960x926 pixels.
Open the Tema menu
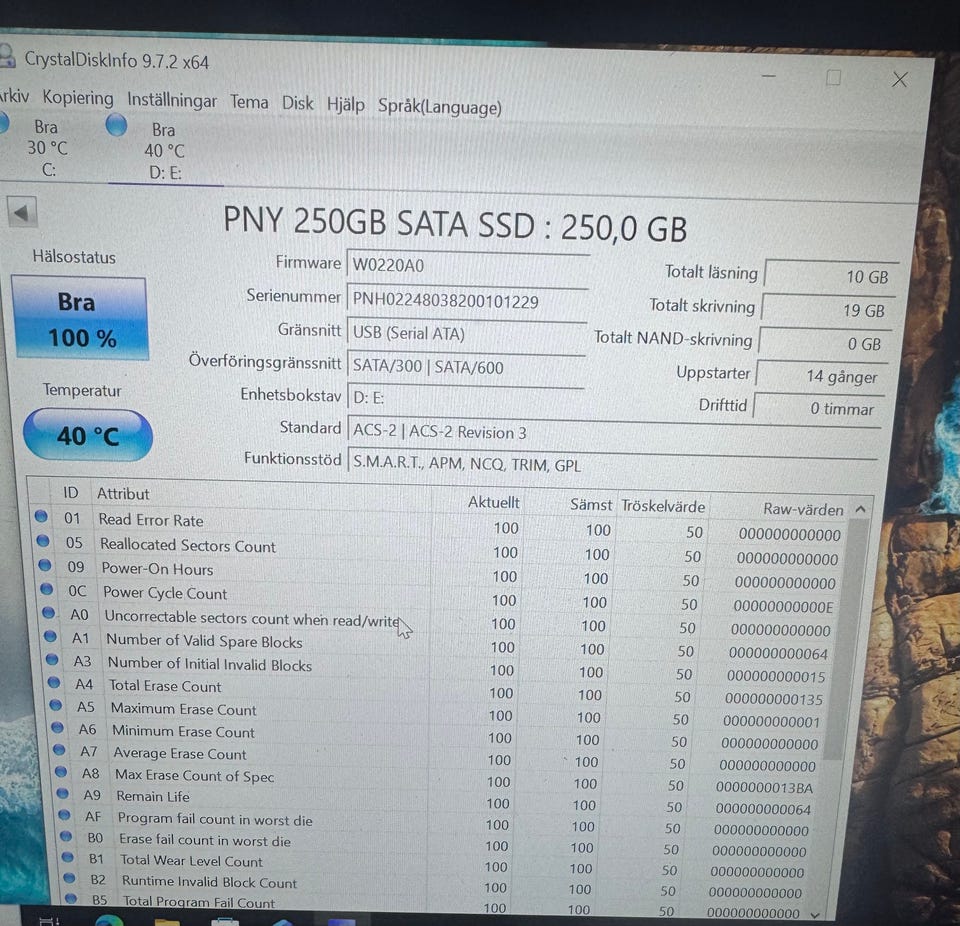click(249, 102)
